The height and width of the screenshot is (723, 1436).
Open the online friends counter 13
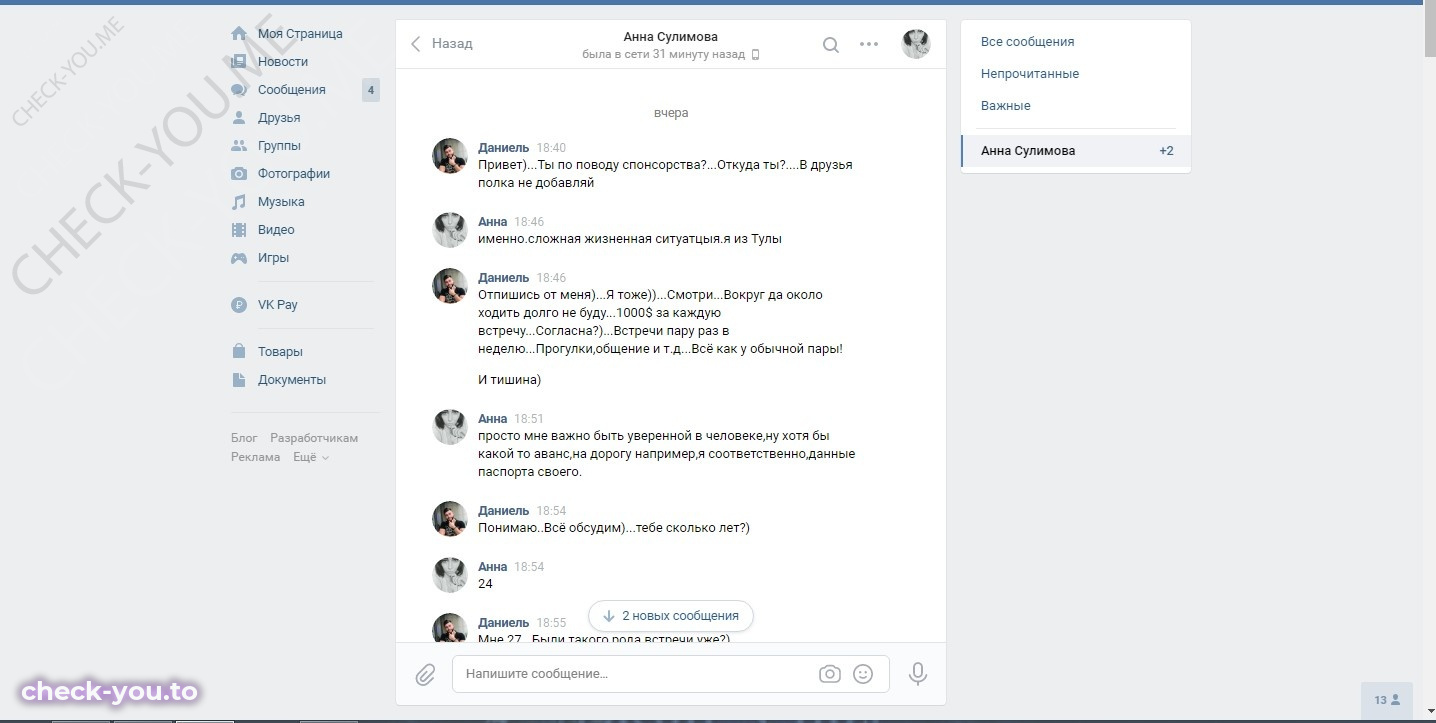(1388, 700)
